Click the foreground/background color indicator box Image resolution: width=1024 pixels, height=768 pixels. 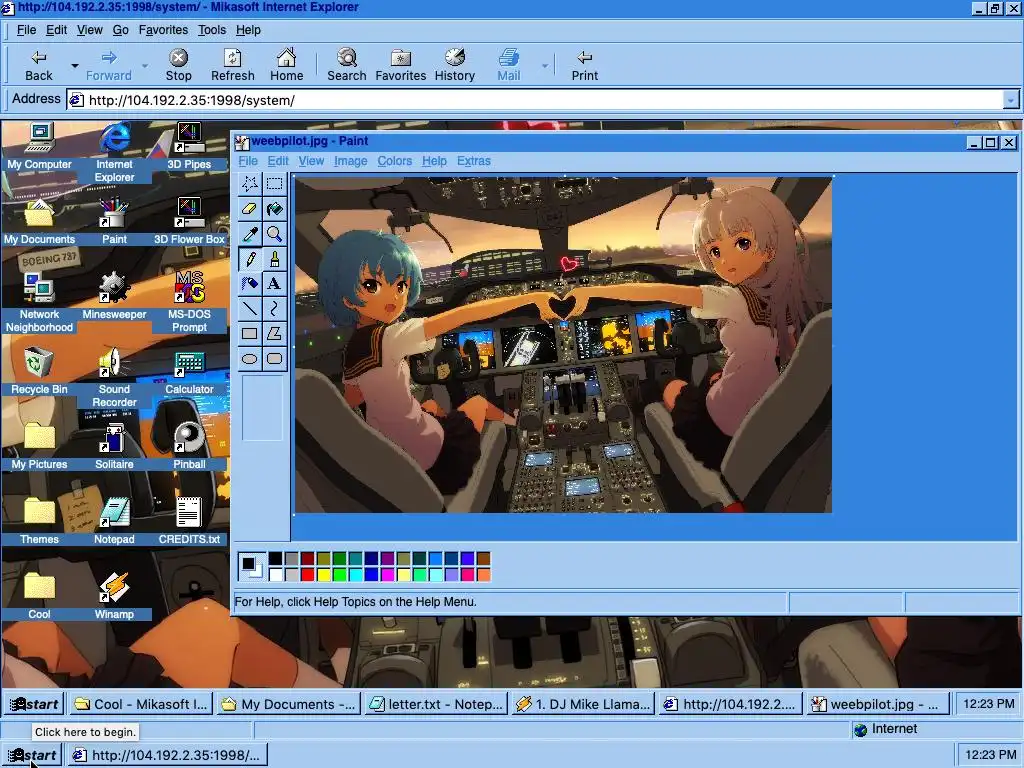tap(251, 566)
